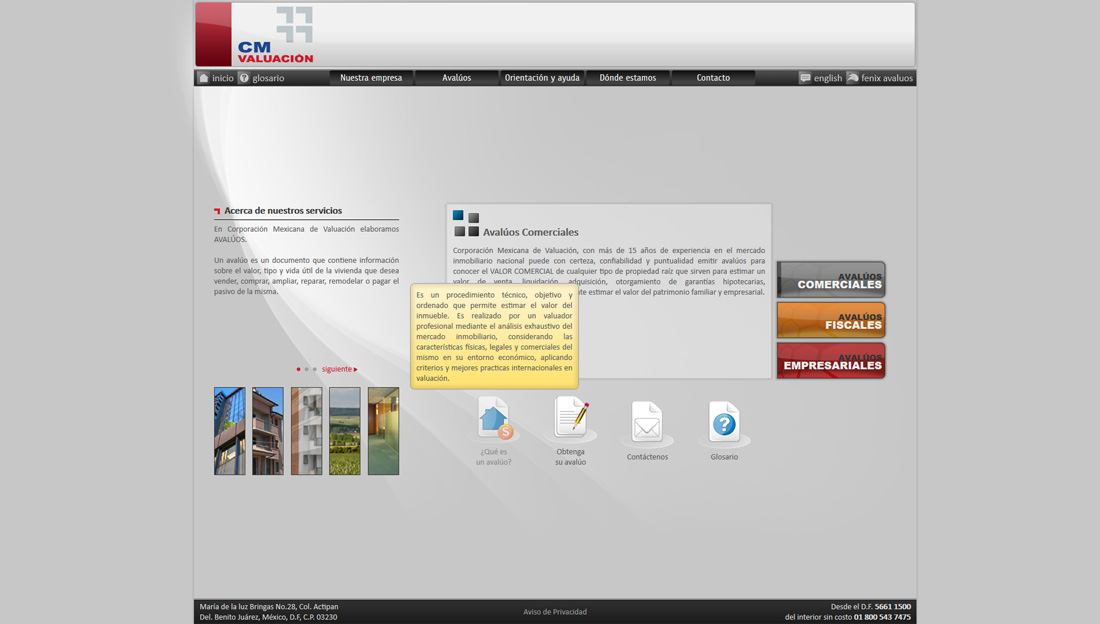Viewport: 1100px width, 624px height.
Task: Click the squares icon beside Avalúos Comerciales
Action: tap(466, 223)
